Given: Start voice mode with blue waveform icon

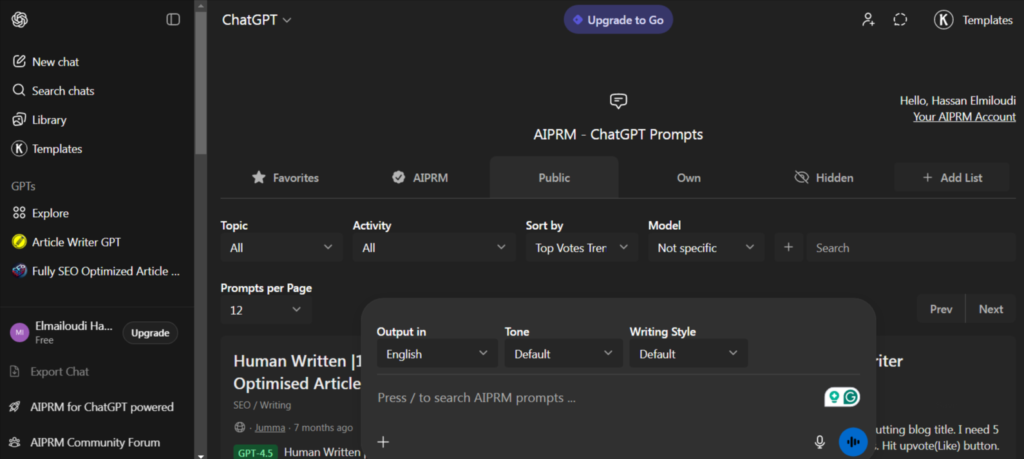Looking at the screenshot, I should click(x=852, y=441).
